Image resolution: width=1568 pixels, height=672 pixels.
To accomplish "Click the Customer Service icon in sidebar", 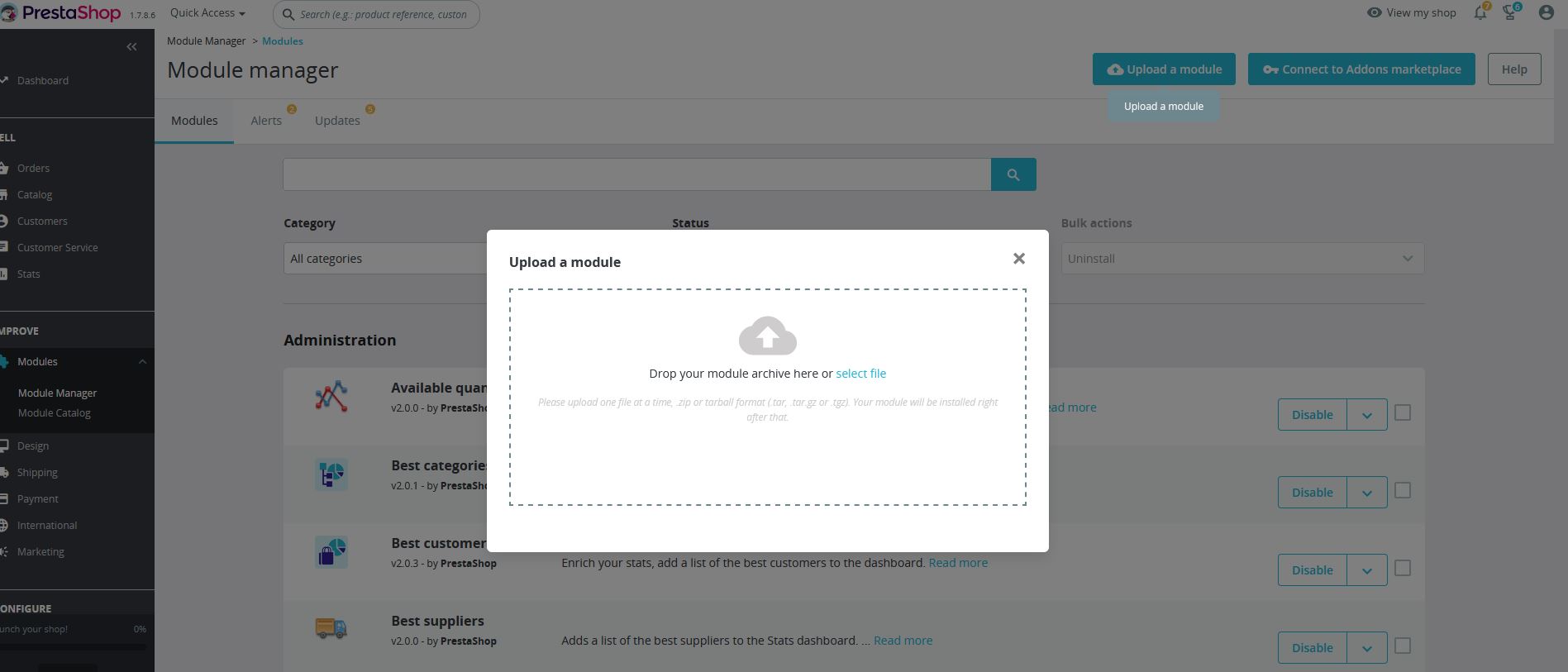I will pos(4,247).
